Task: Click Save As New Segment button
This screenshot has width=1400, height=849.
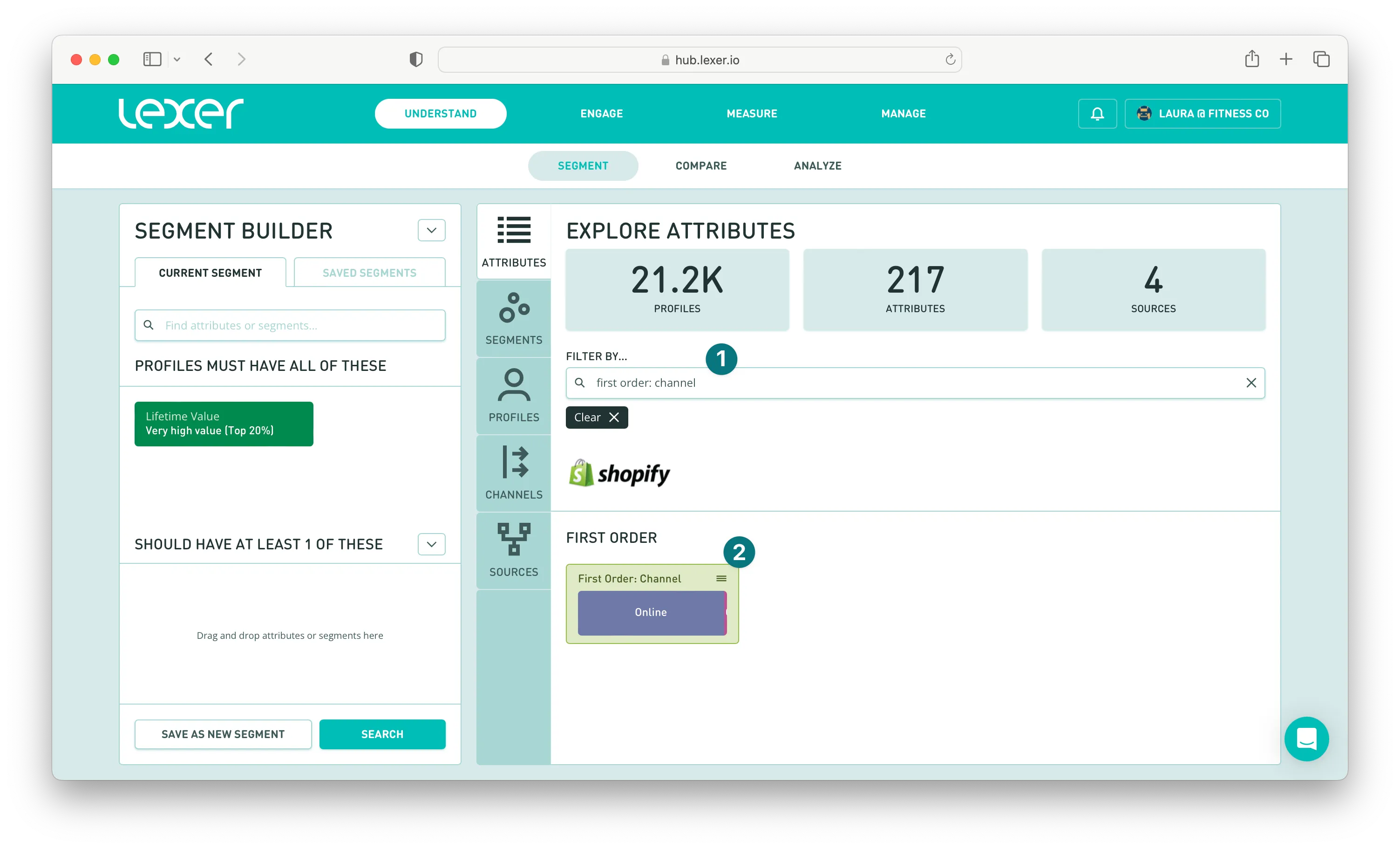Action: coord(223,734)
